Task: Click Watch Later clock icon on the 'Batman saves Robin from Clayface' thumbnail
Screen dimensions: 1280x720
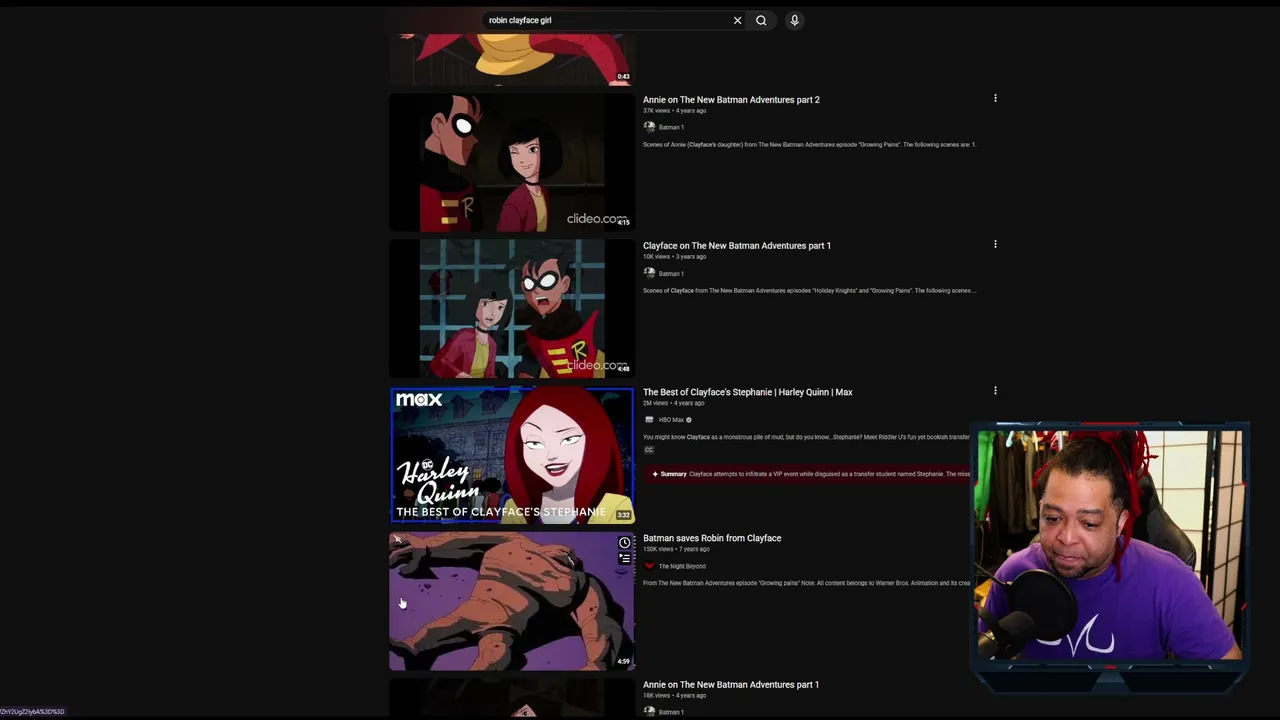Action: 625,543
